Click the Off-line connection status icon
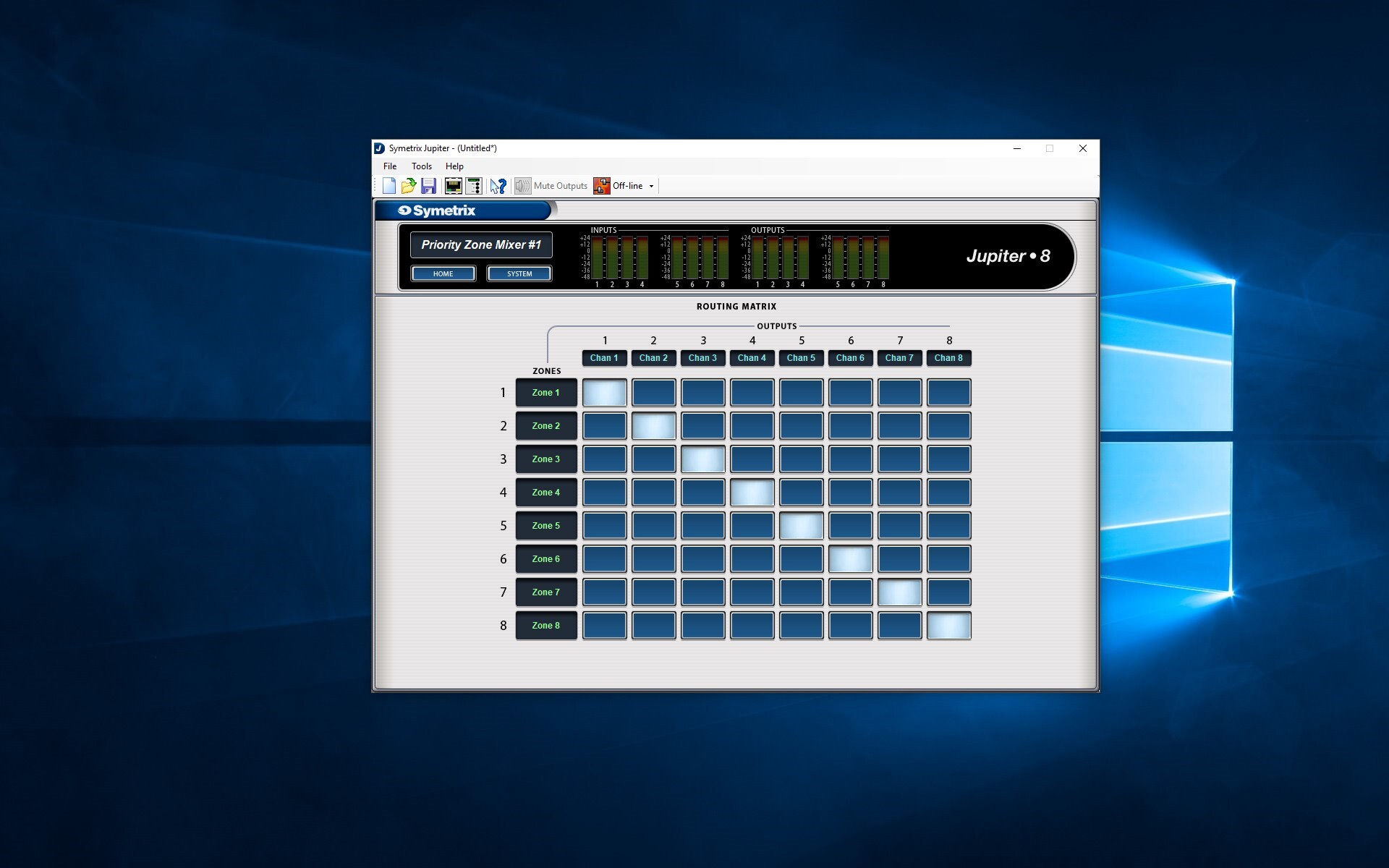Viewport: 1389px width, 868px height. click(601, 186)
